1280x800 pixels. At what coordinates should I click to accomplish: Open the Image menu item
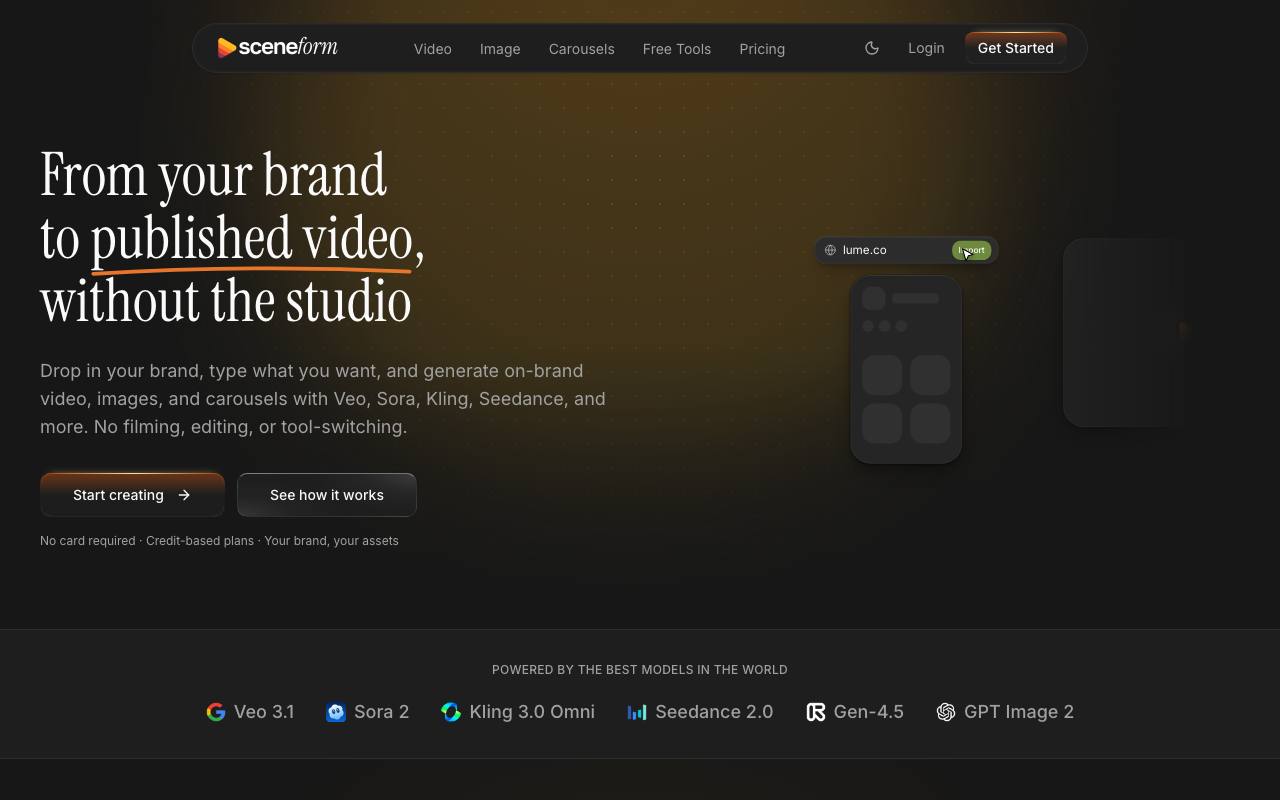point(500,49)
